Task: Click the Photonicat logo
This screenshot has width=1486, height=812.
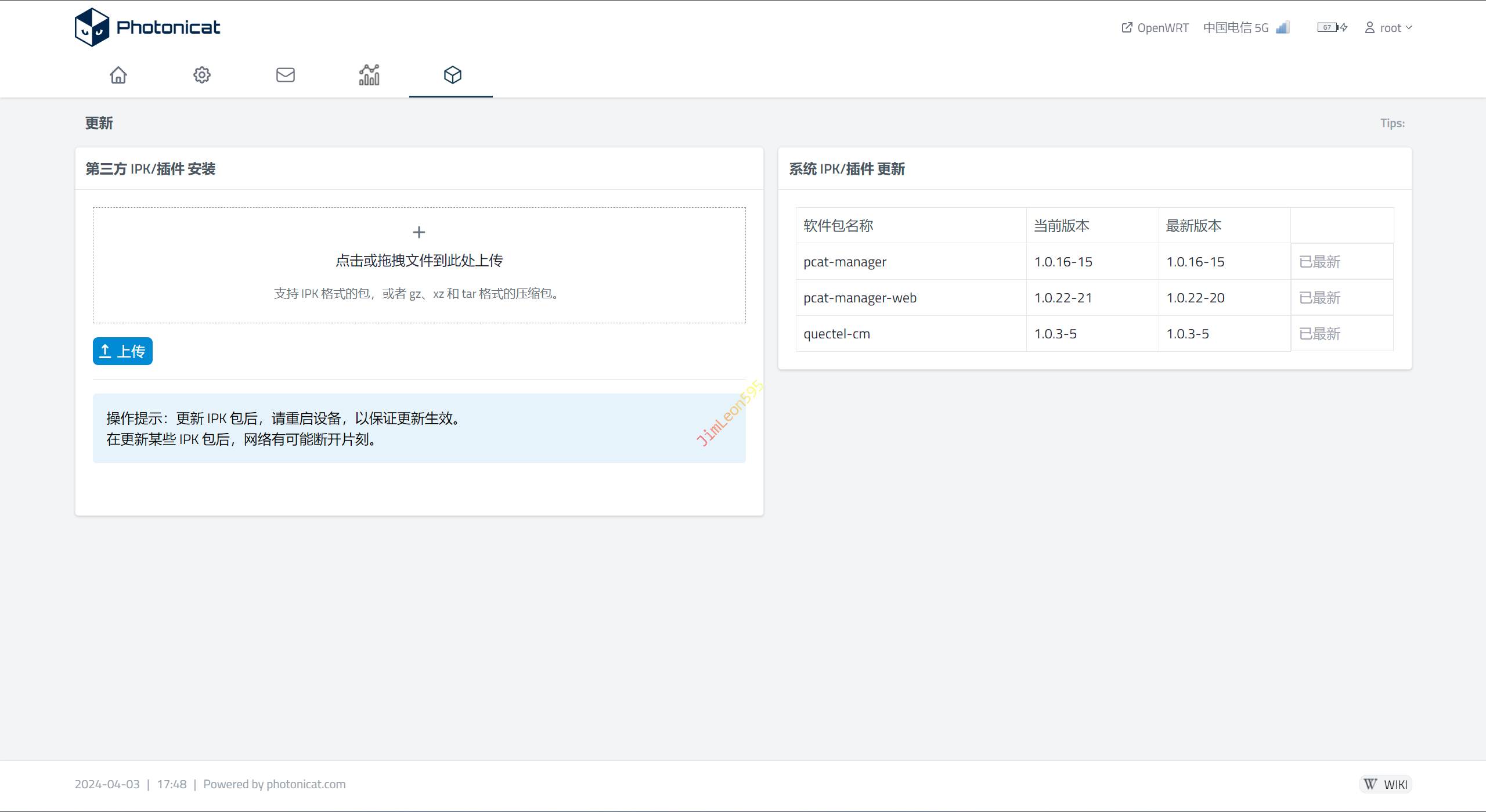Action: (147, 27)
